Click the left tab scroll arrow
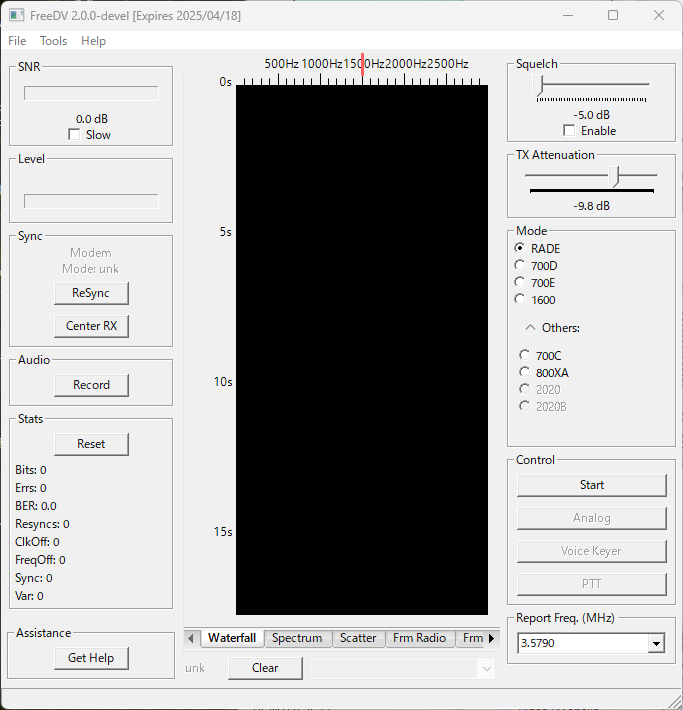The height and width of the screenshot is (710, 683). pos(191,638)
